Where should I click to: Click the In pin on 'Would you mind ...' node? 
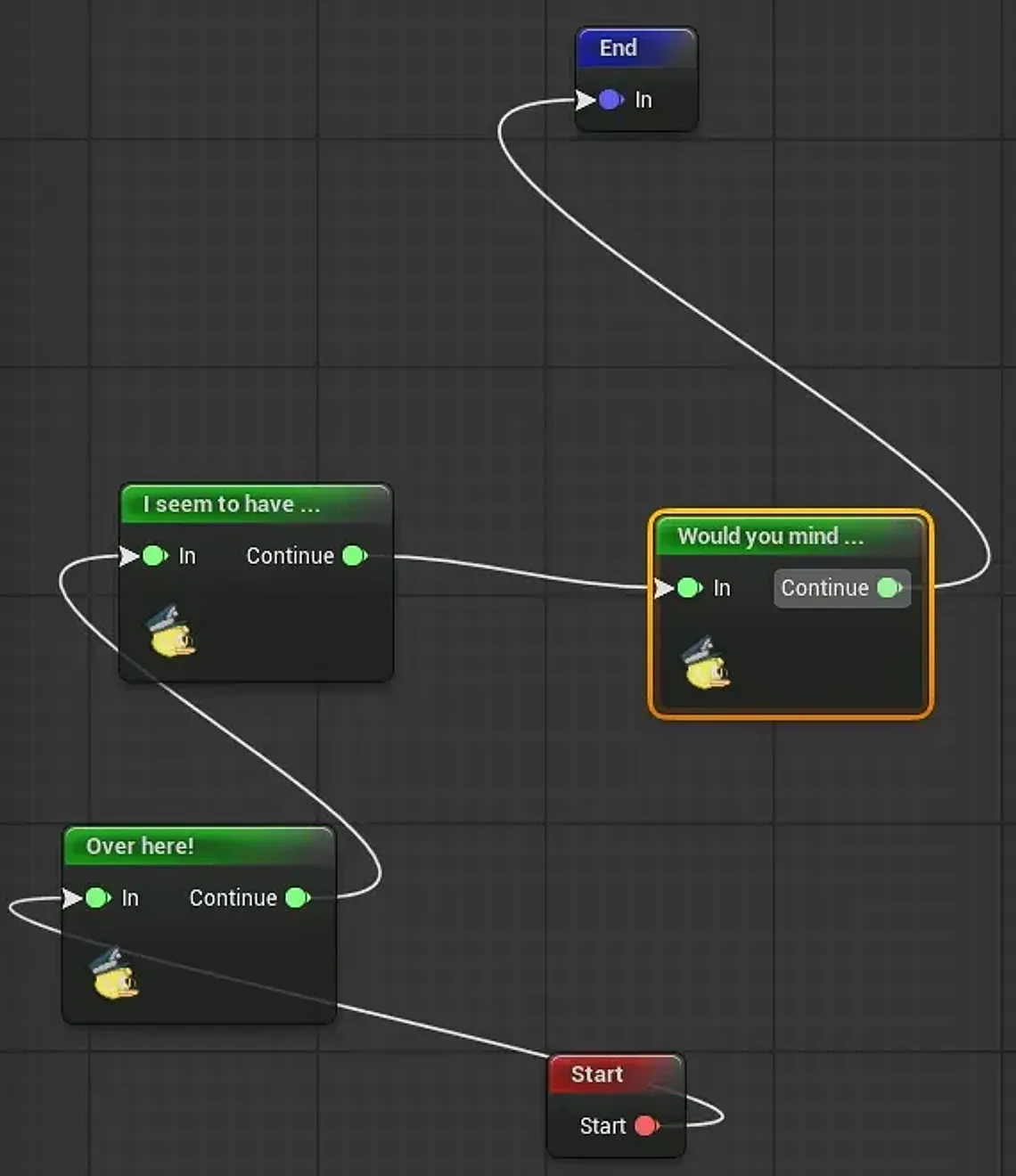pyautogui.click(x=689, y=588)
